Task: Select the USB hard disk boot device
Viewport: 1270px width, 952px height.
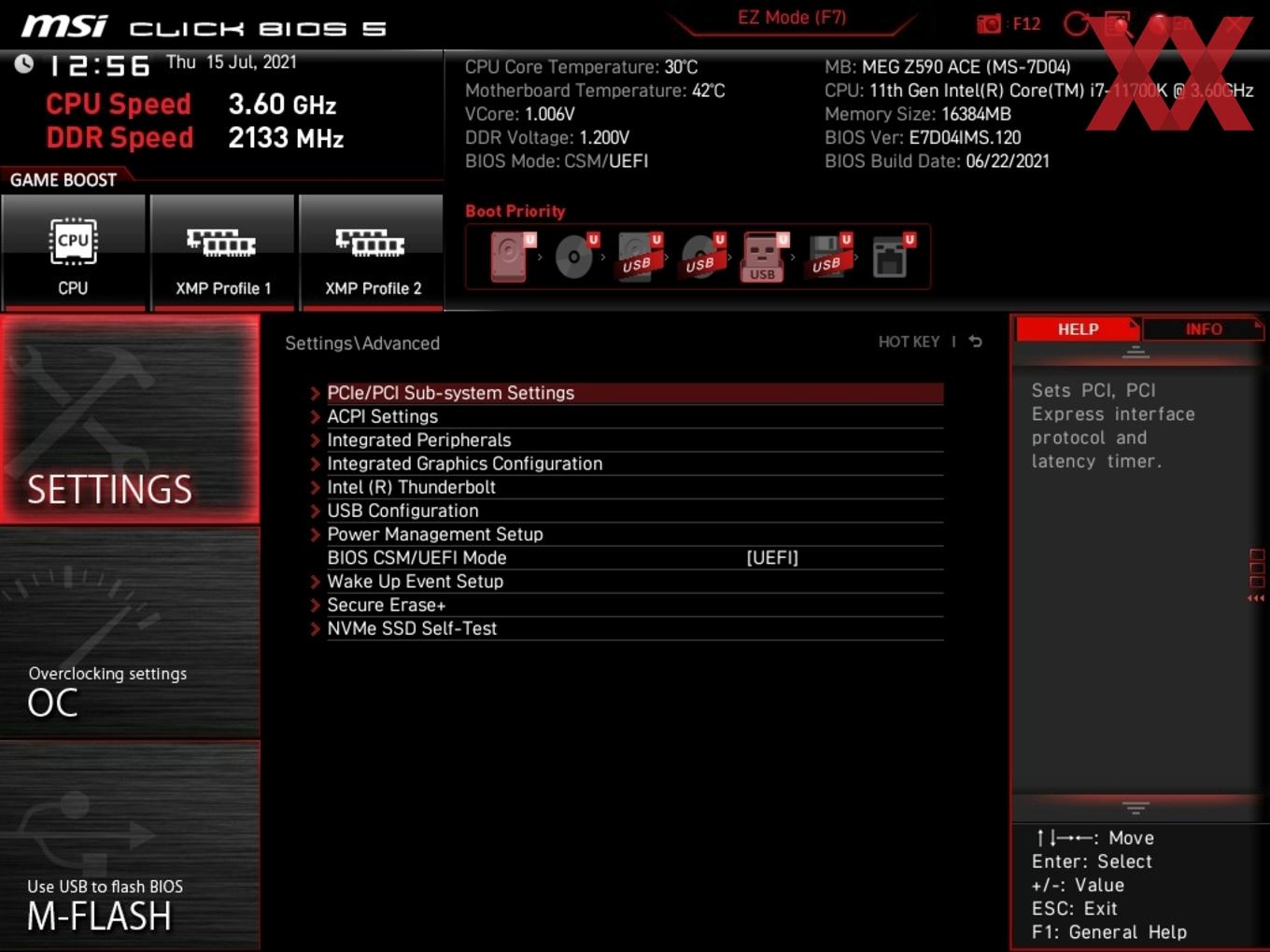Action: click(x=638, y=257)
